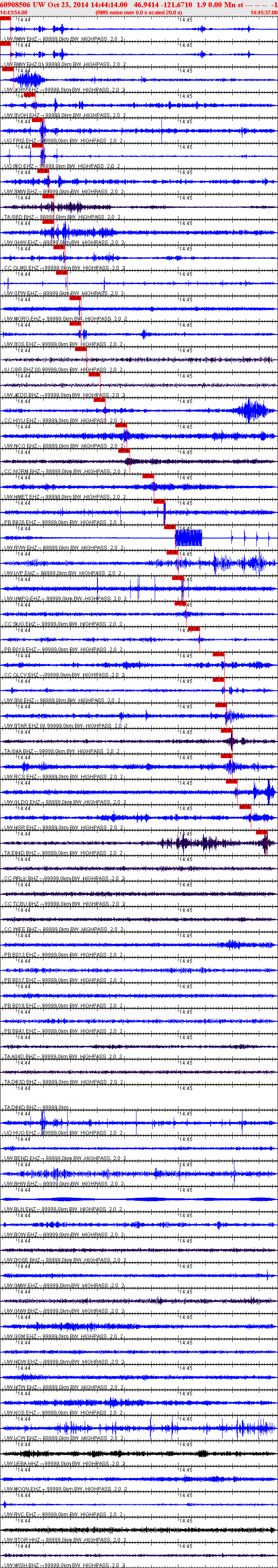Select the UW GHW EHZ station label

pyautogui.click(x=64, y=243)
